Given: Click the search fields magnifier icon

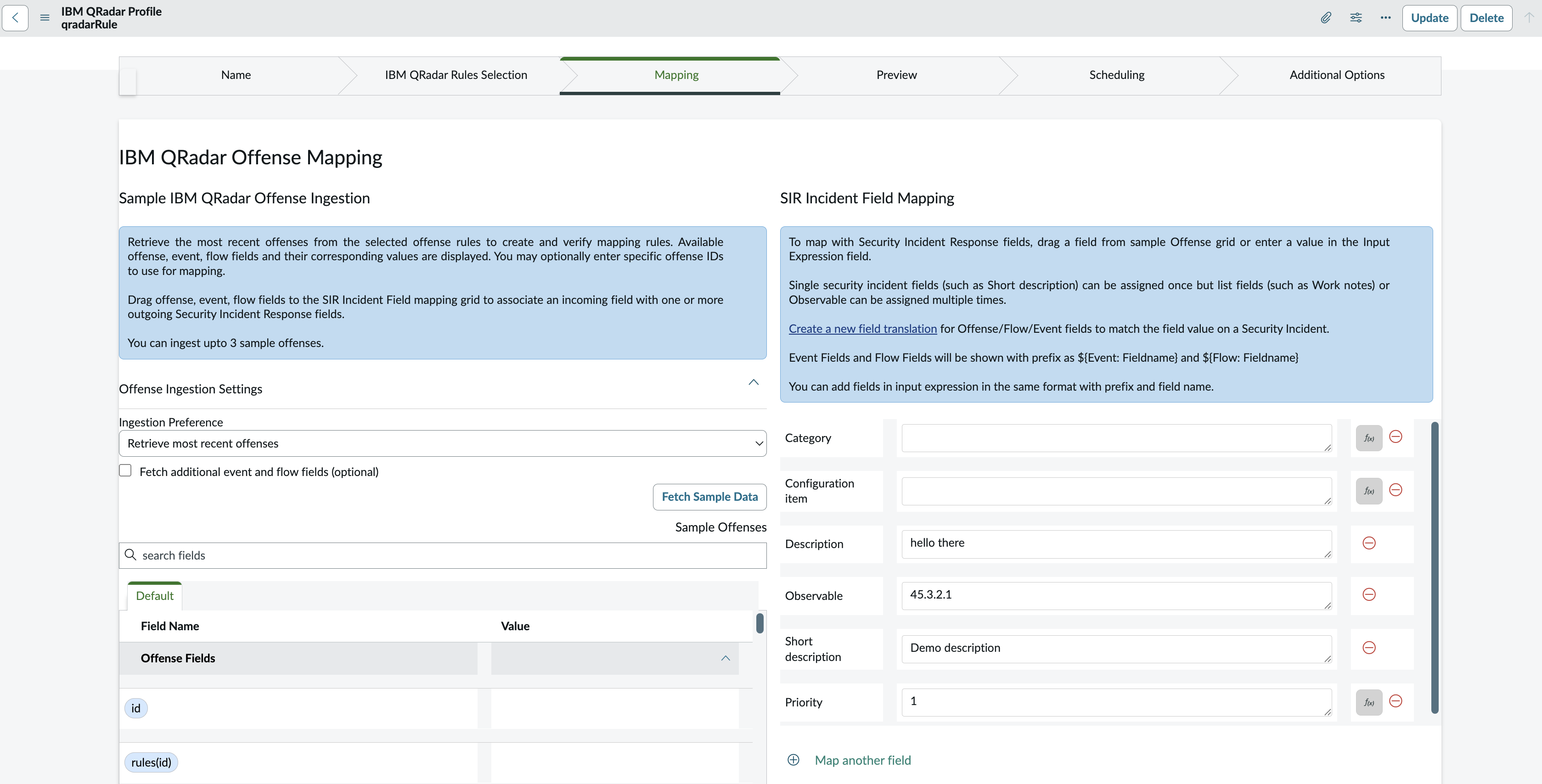Looking at the screenshot, I should tap(130, 555).
